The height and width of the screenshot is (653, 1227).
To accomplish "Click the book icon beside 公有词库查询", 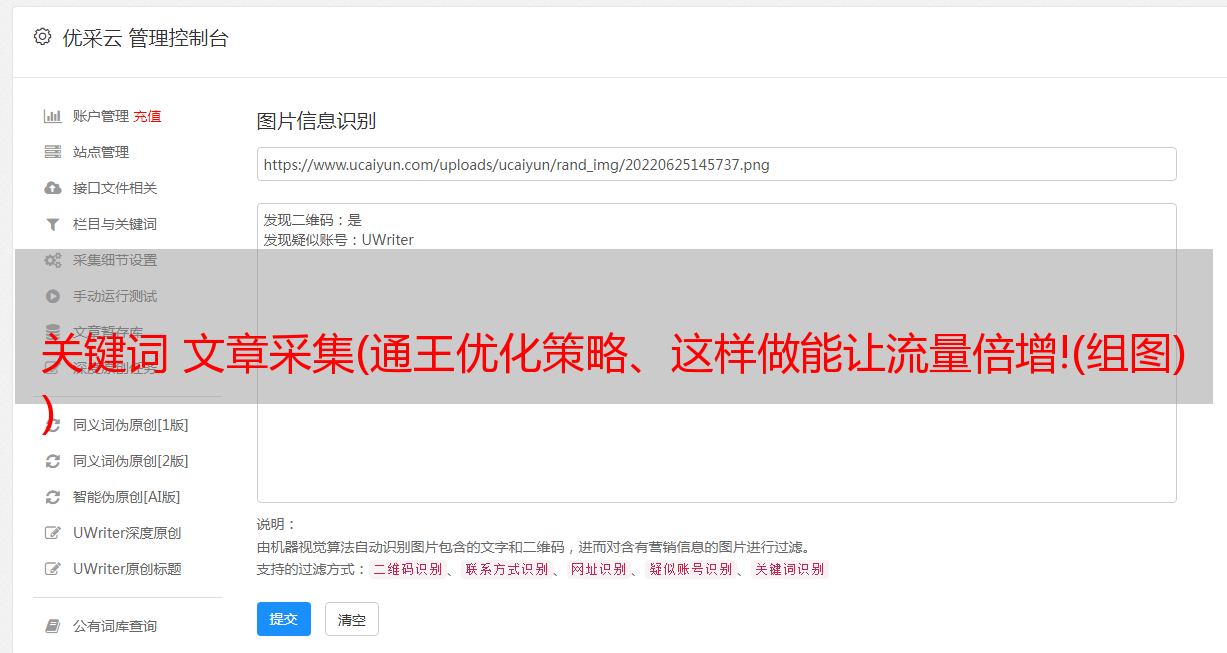I will (x=53, y=626).
